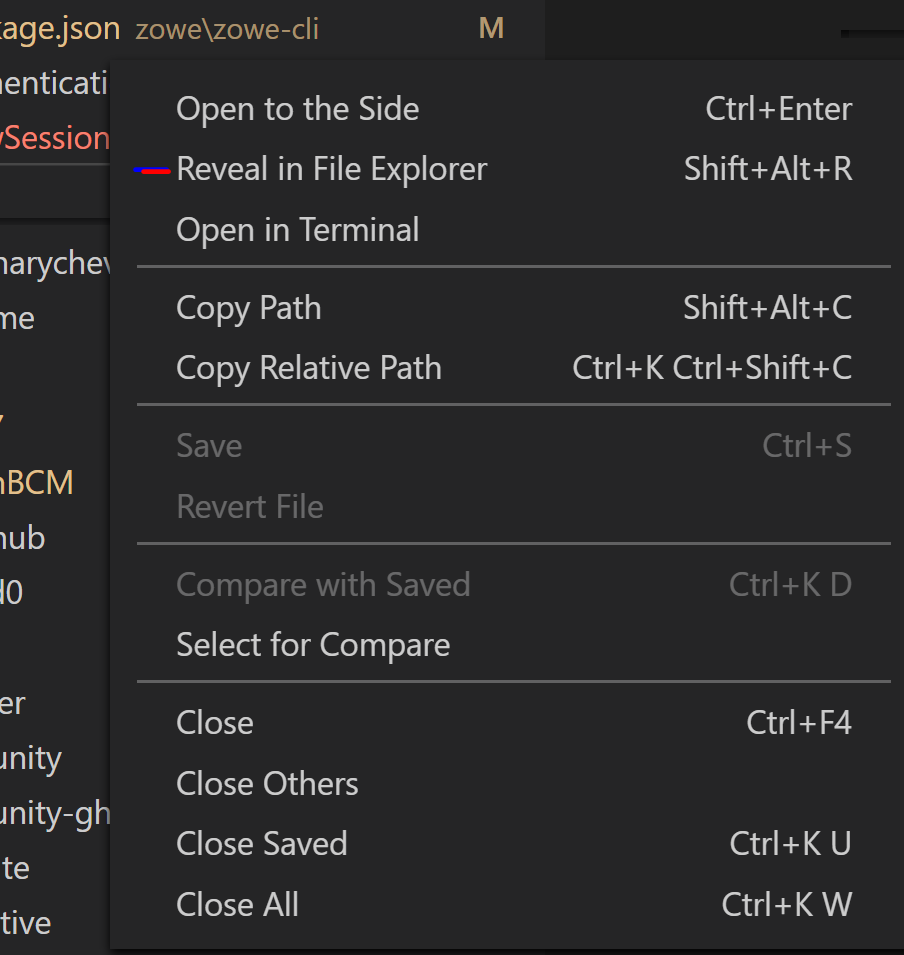The height and width of the screenshot is (955, 904).
Task: Click 'Copy Path' in the context menu
Action: click(248, 307)
